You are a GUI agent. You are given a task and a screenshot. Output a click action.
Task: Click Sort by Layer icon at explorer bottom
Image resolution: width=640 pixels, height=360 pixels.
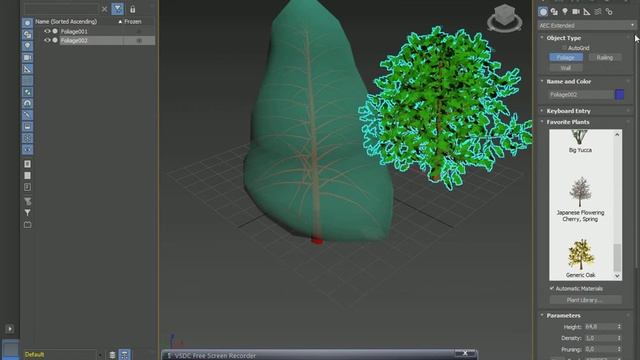point(112,355)
